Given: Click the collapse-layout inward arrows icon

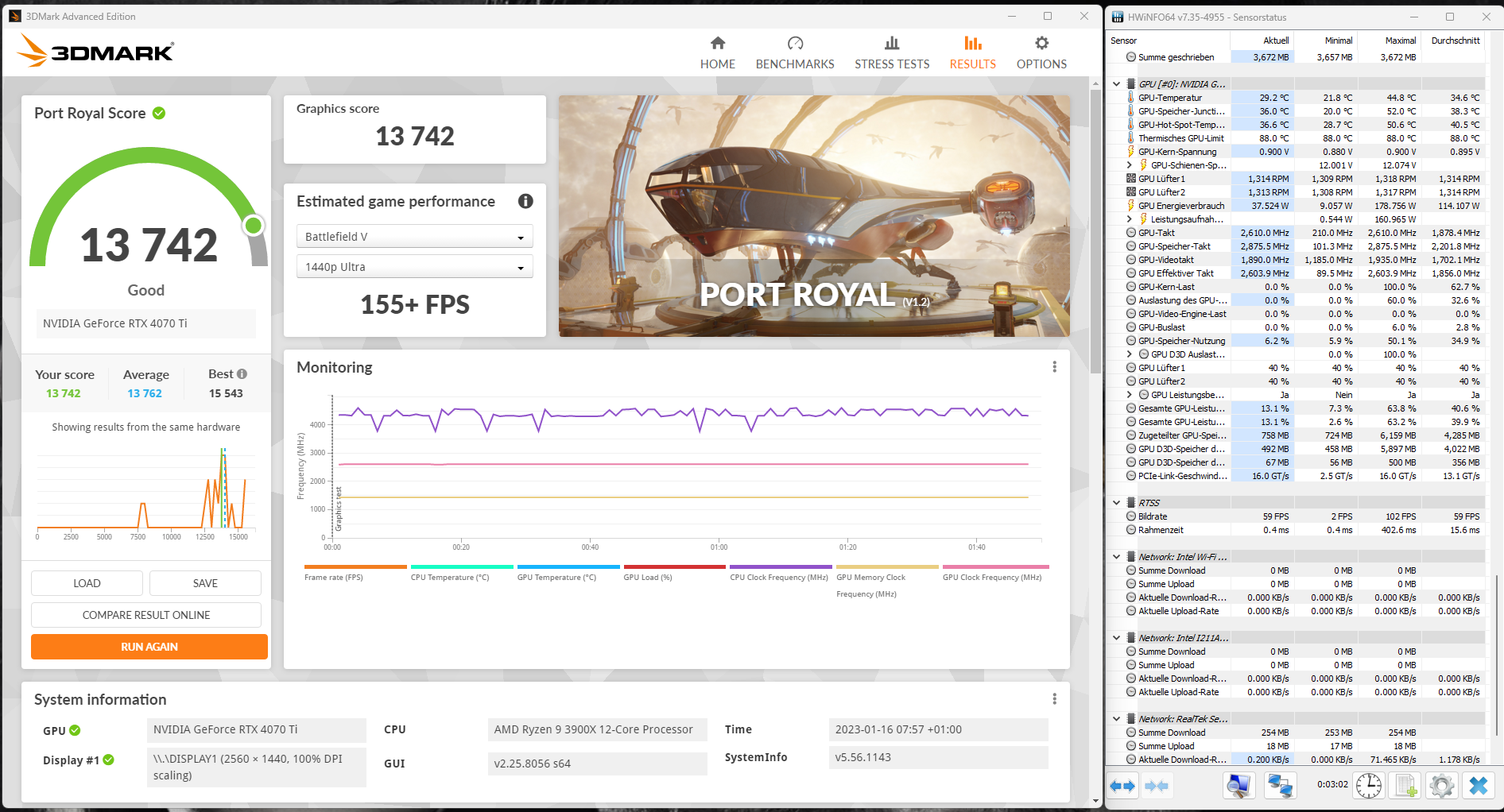Looking at the screenshot, I should pos(1157,786).
